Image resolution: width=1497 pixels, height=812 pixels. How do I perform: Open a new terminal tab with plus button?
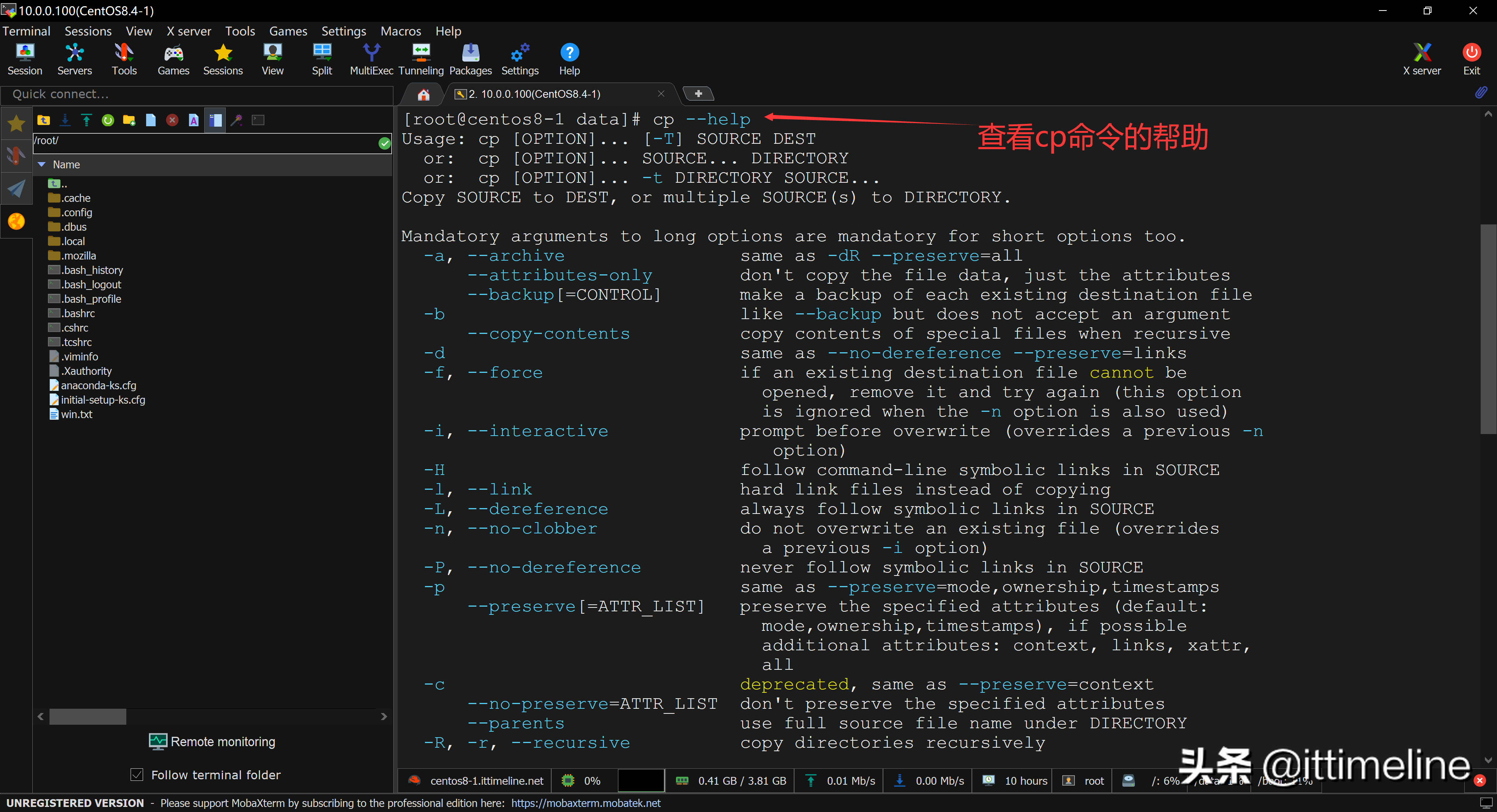point(698,94)
